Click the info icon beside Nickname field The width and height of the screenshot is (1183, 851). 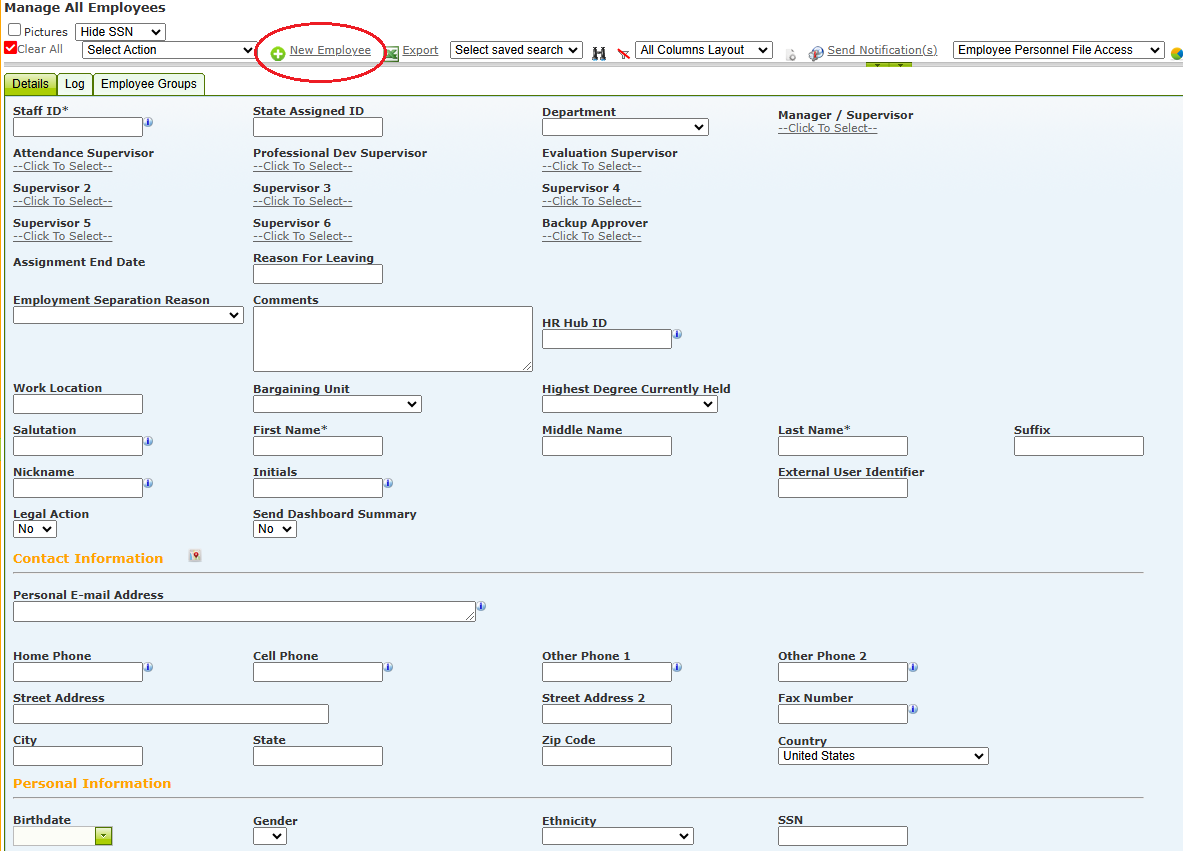click(149, 483)
